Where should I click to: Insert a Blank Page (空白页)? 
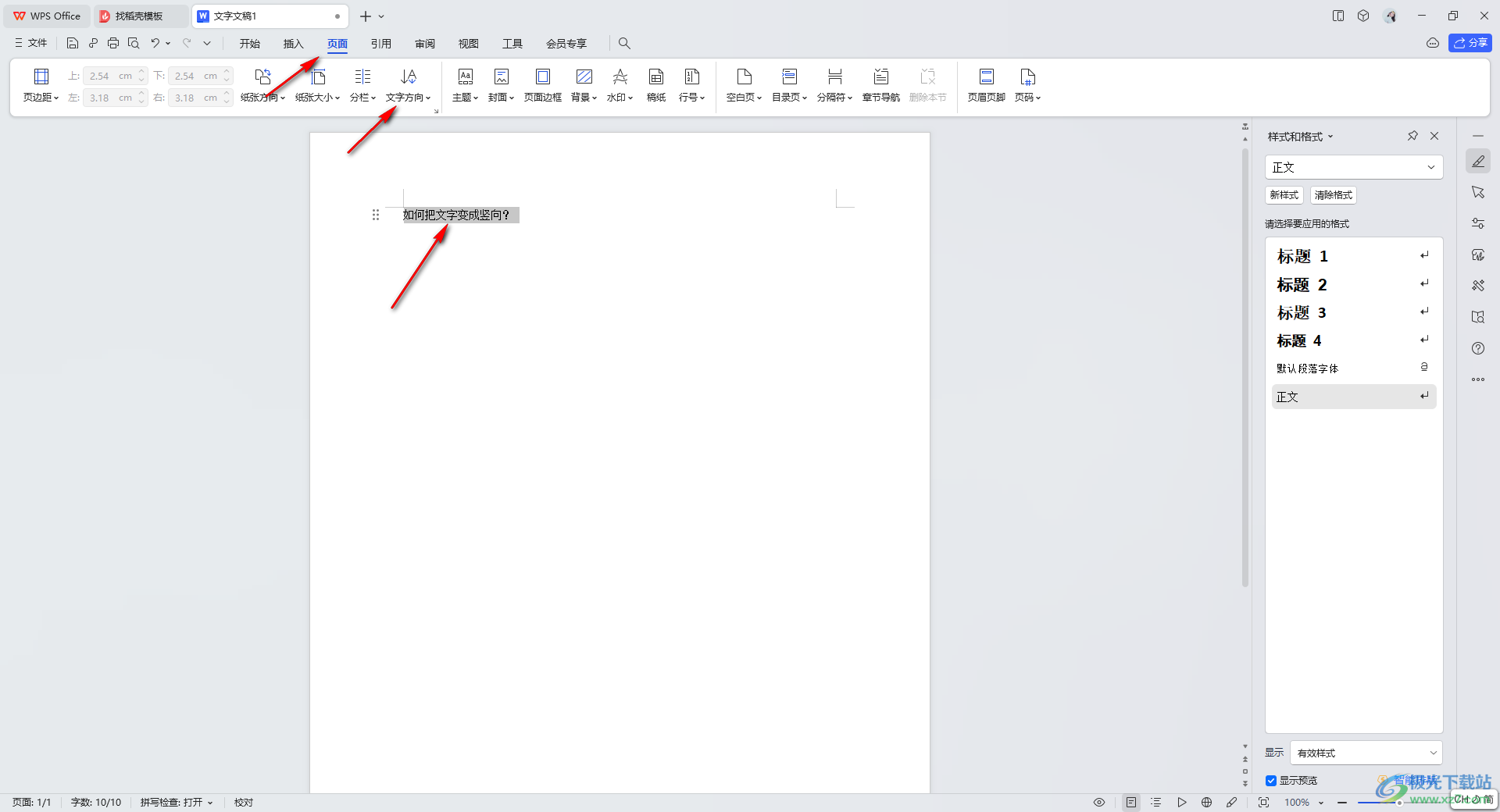[x=744, y=85]
